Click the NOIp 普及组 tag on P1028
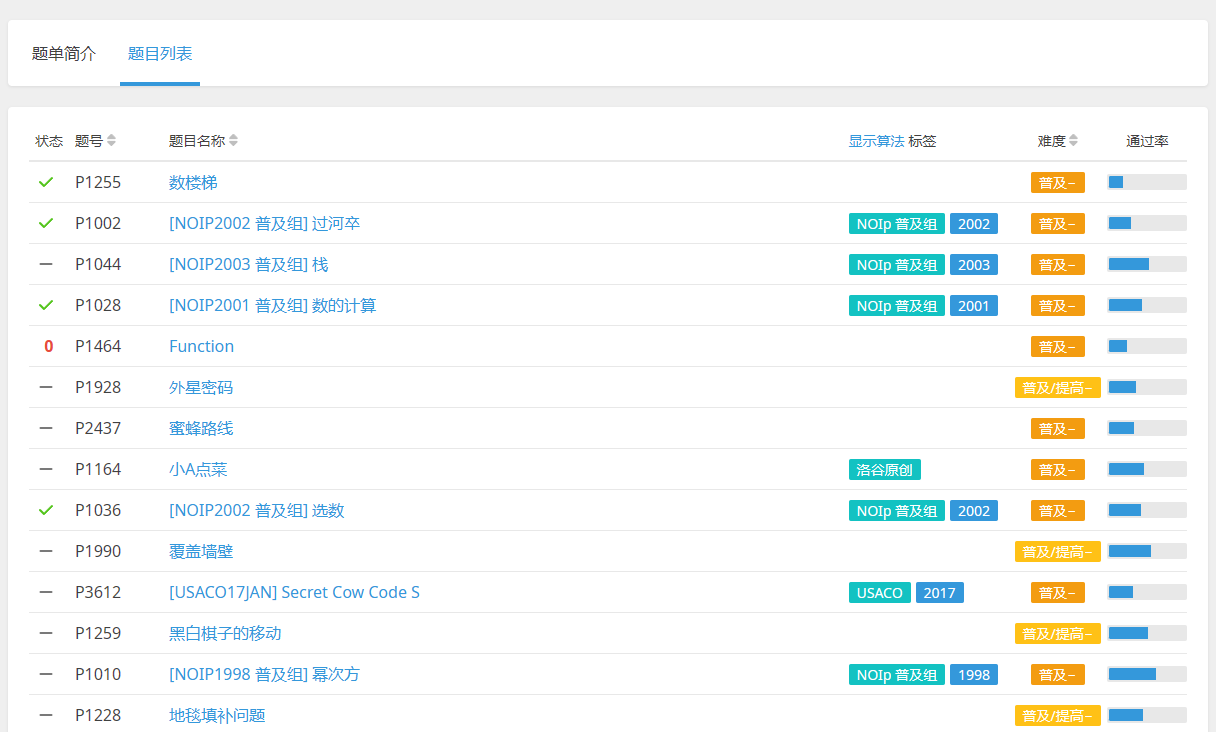The height and width of the screenshot is (732, 1216). click(896, 306)
